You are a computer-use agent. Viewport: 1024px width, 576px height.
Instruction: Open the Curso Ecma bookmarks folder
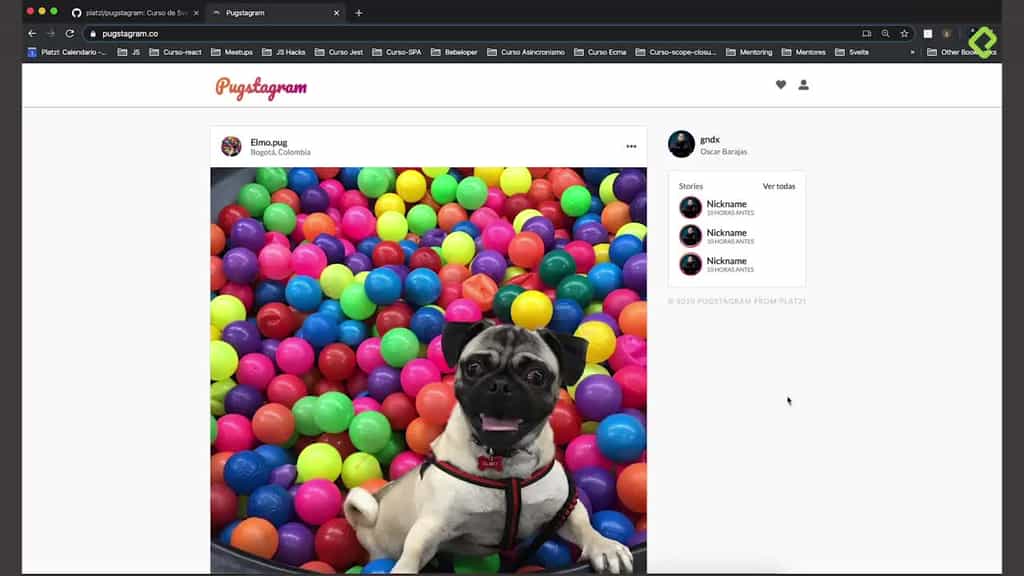click(x=600, y=52)
